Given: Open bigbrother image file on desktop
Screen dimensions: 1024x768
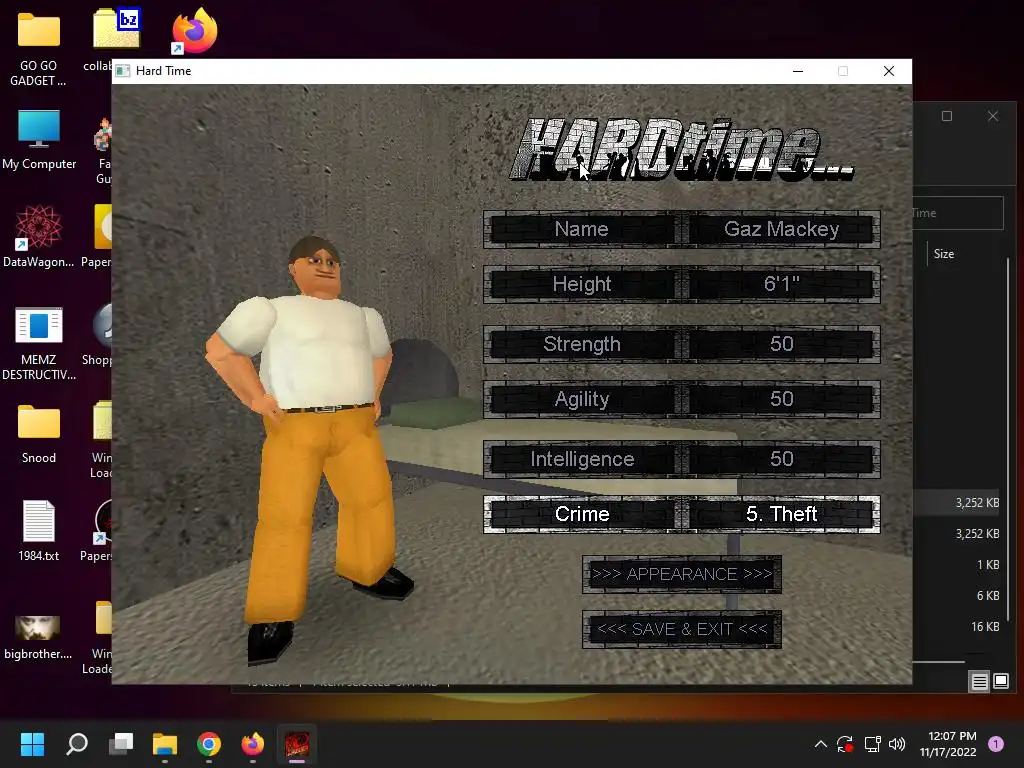Looking at the screenshot, I should (38, 636).
